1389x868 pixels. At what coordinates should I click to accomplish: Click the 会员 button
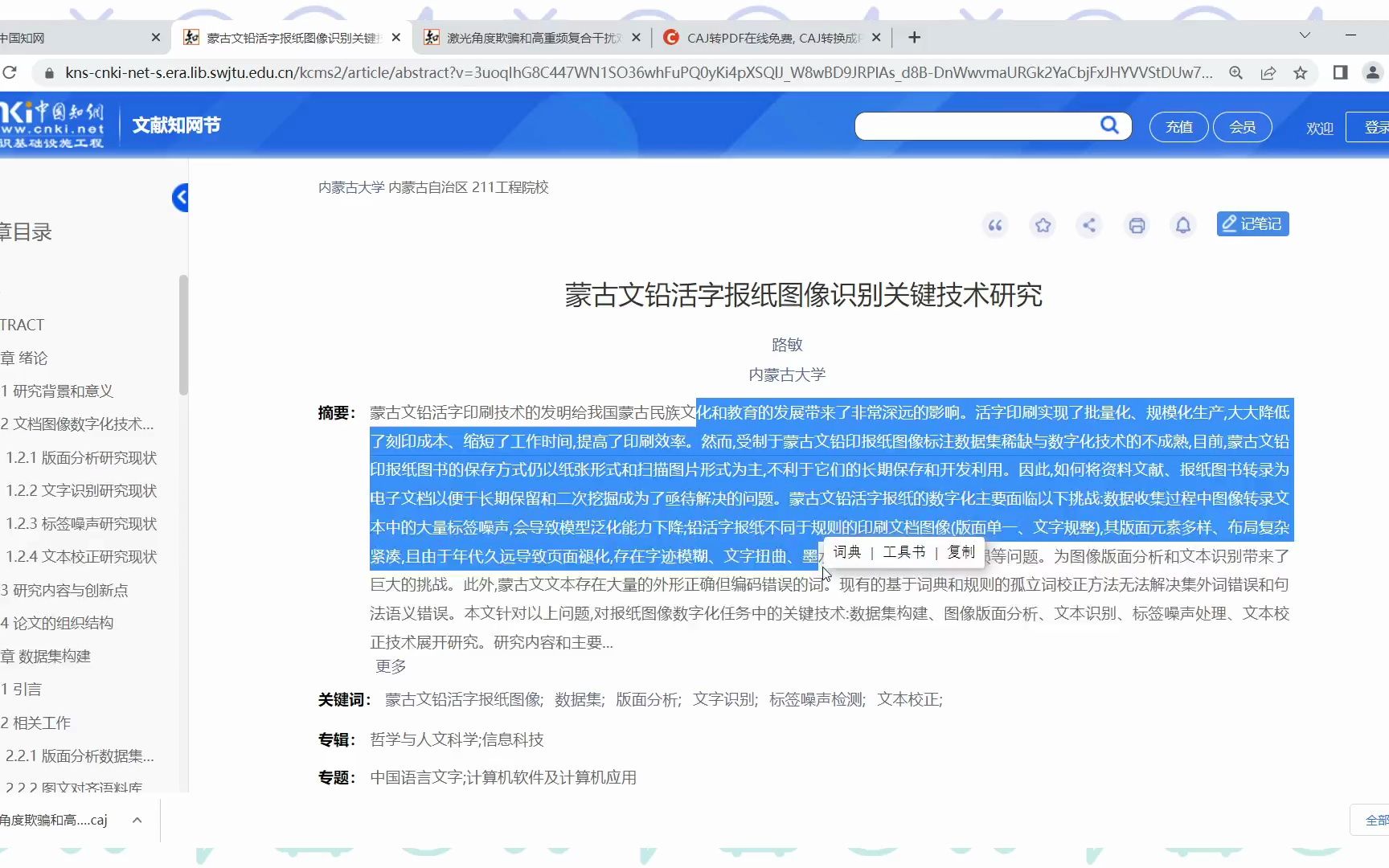coord(1242,127)
